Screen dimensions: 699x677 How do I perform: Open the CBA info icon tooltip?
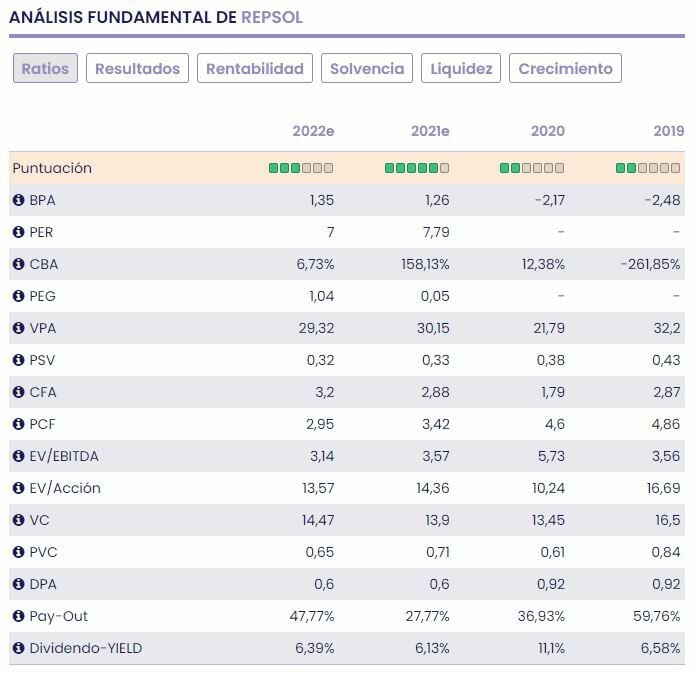tap(18, 264)
